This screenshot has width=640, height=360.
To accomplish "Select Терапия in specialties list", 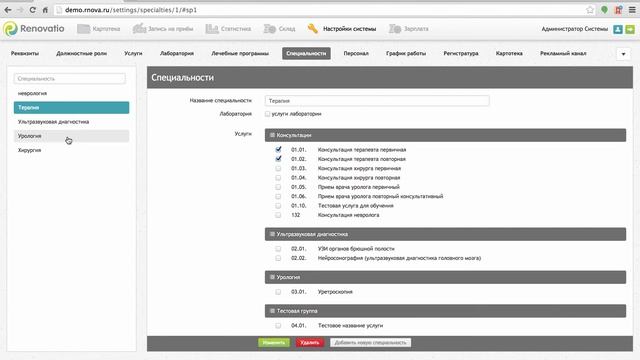I will pos(71,108).
